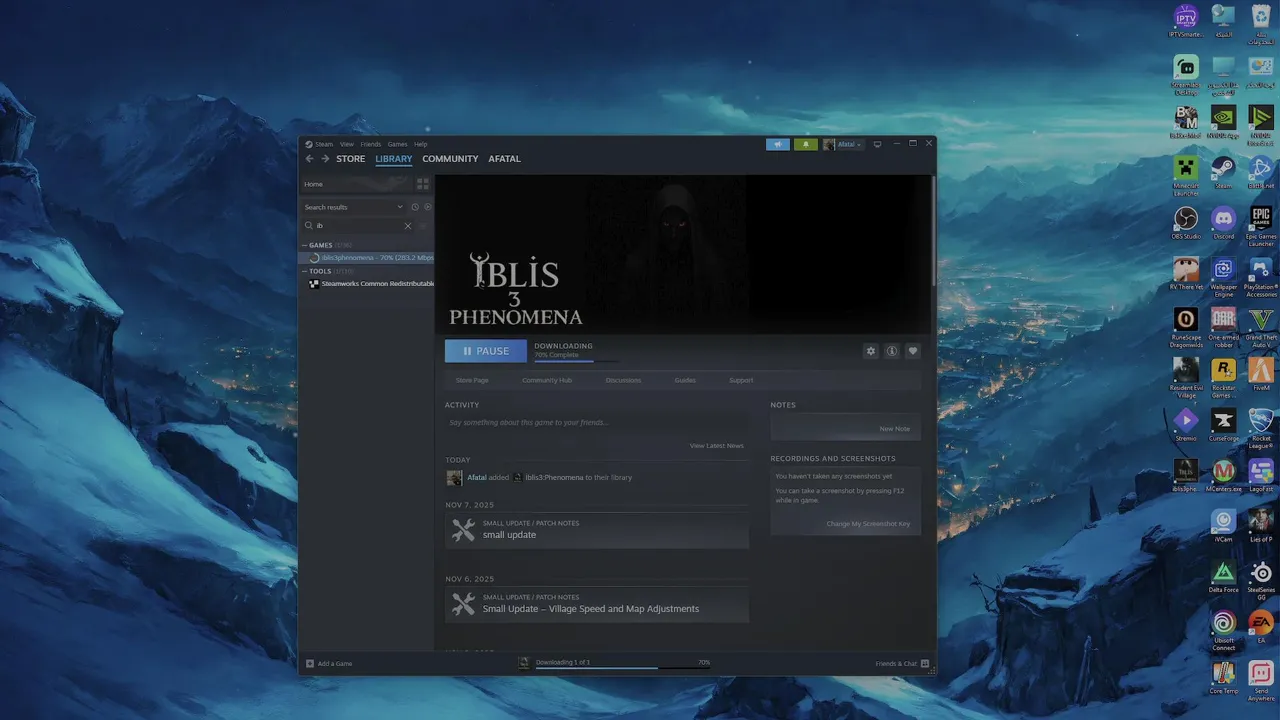
Task: Open Core Temp desktop icon
Action: [x=1223, y=676]
